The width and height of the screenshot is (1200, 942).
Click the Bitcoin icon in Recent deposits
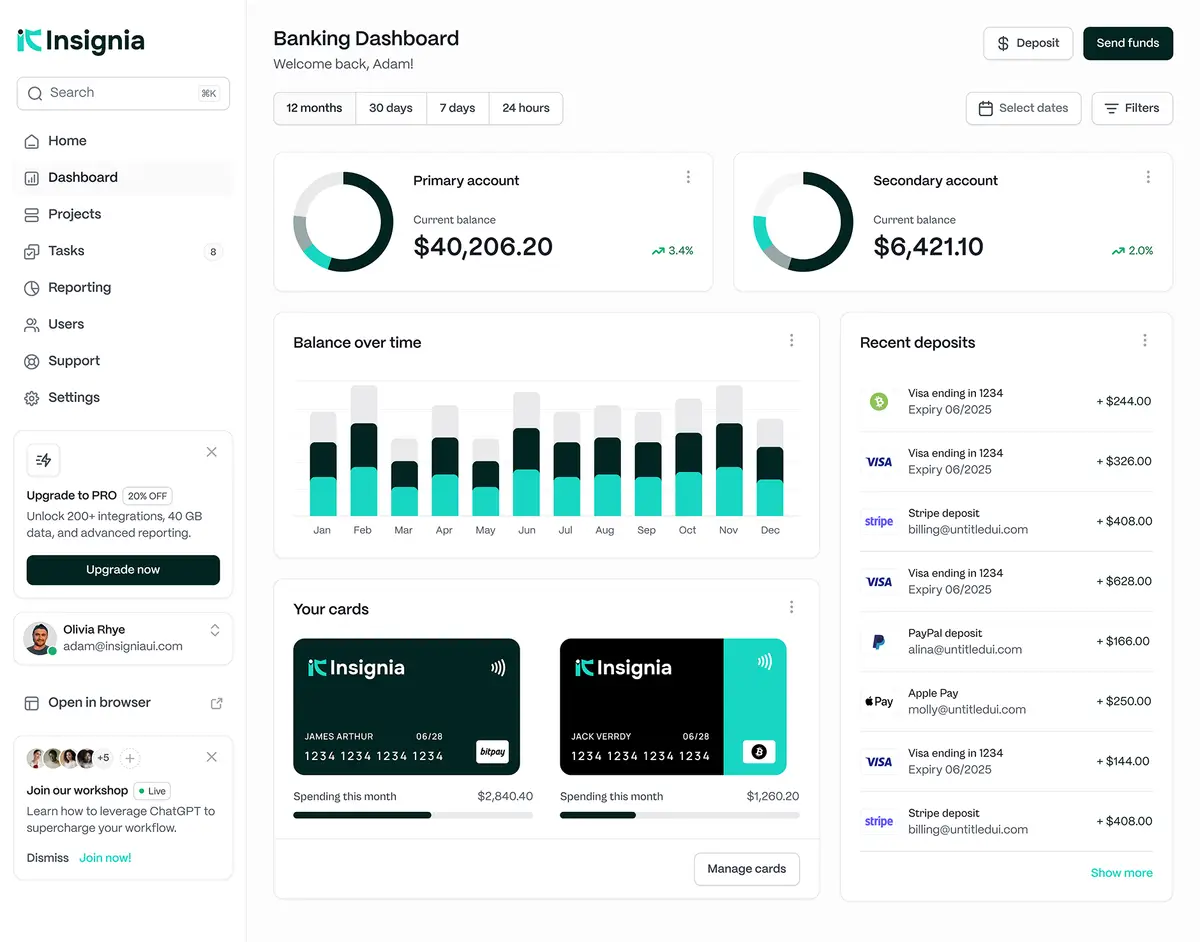[x=878, y=402]
